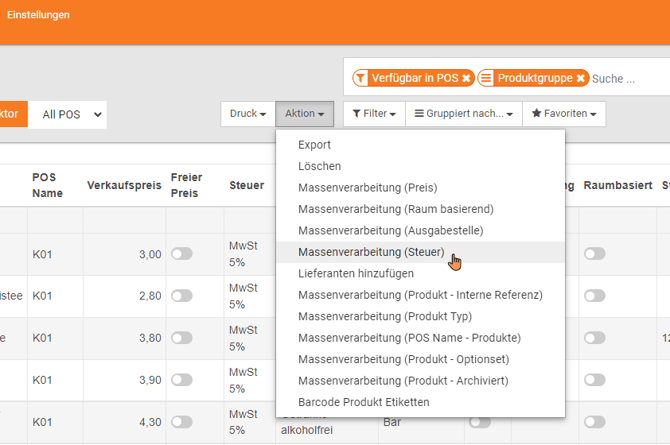Remove the 'Produktgruppe' grouping tag
Viewport: 670px width, 445px height.
tap(580, 78)
